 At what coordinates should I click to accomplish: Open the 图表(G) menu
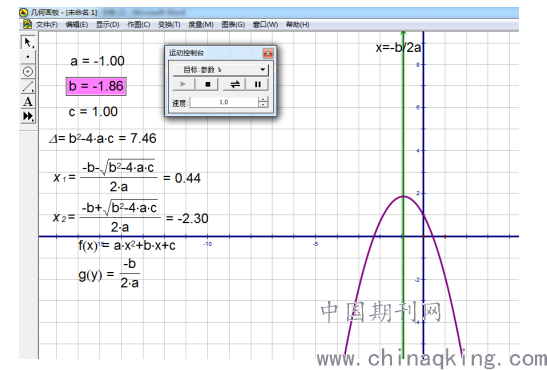point(233,25)
